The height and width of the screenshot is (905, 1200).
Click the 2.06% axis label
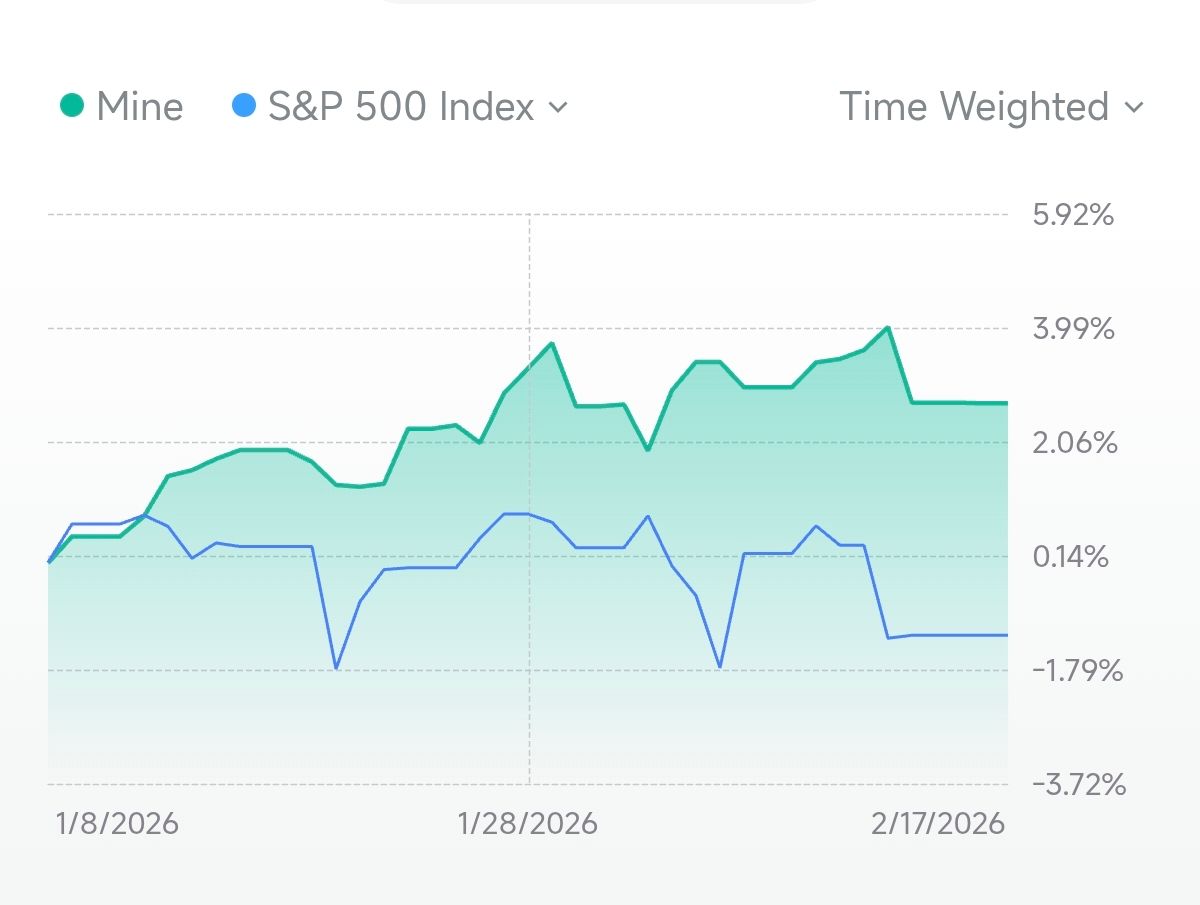1072,442
